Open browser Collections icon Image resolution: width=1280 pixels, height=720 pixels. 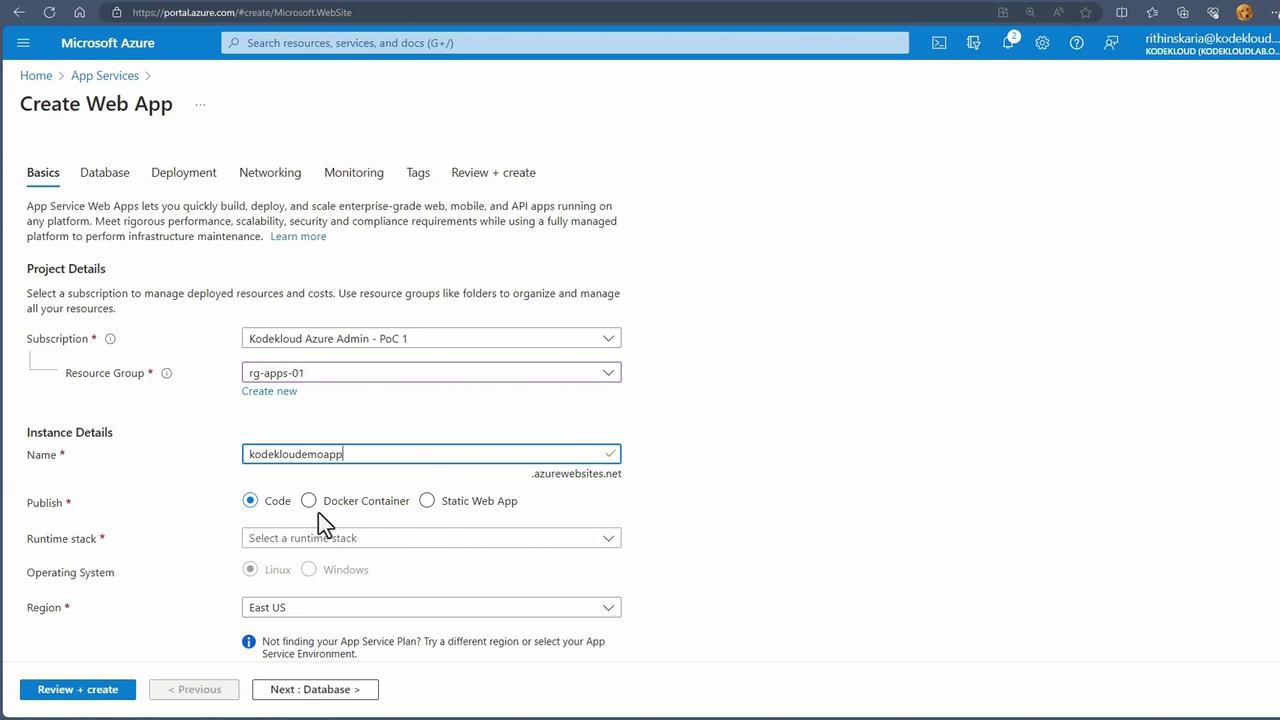point(1183,12)
